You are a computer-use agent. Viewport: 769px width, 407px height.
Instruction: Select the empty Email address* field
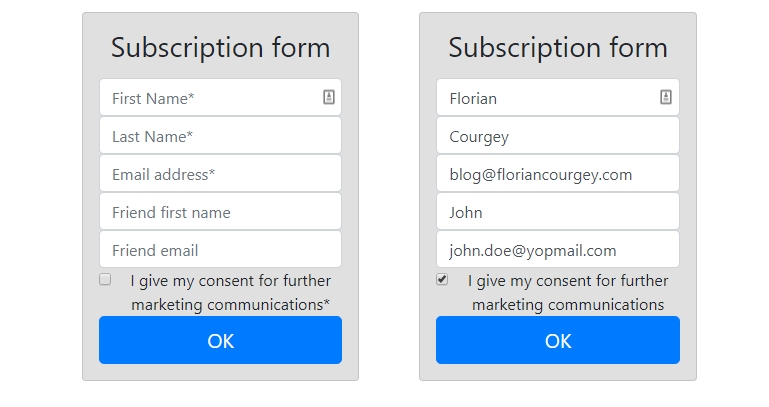pyautogui.click(x=220, y=174)
